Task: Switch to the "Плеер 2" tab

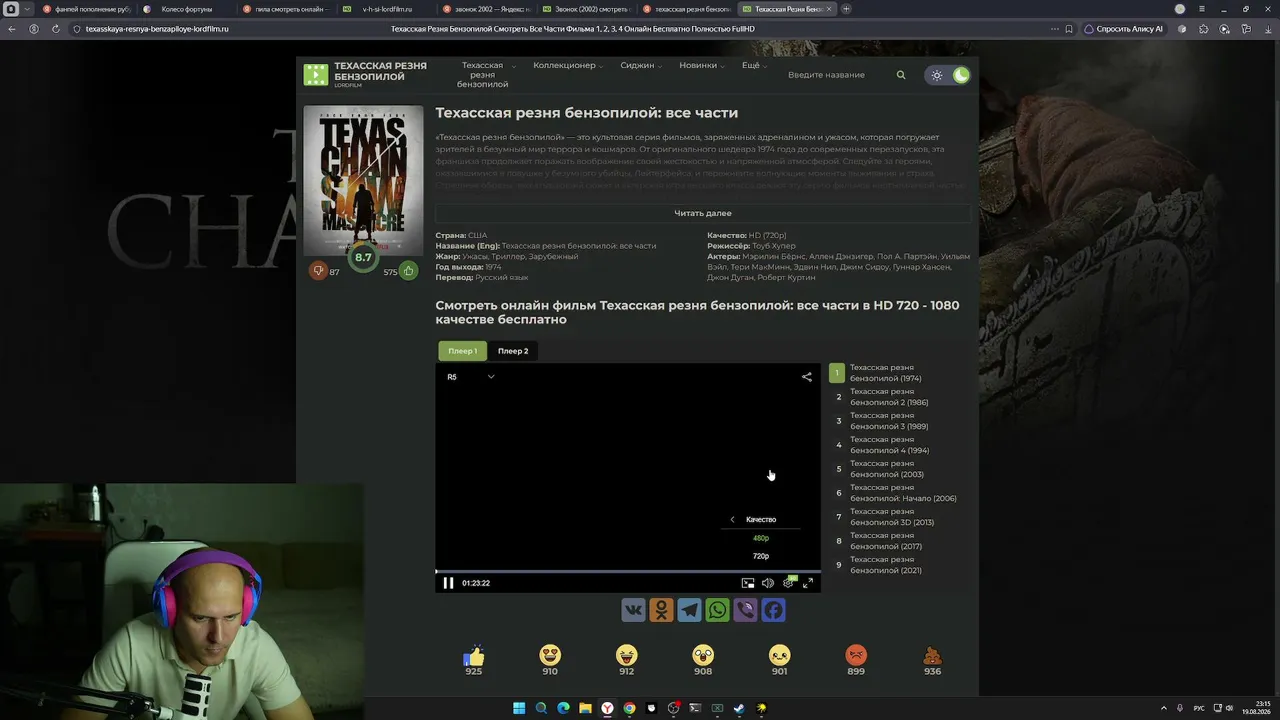Action: point(513,351)
